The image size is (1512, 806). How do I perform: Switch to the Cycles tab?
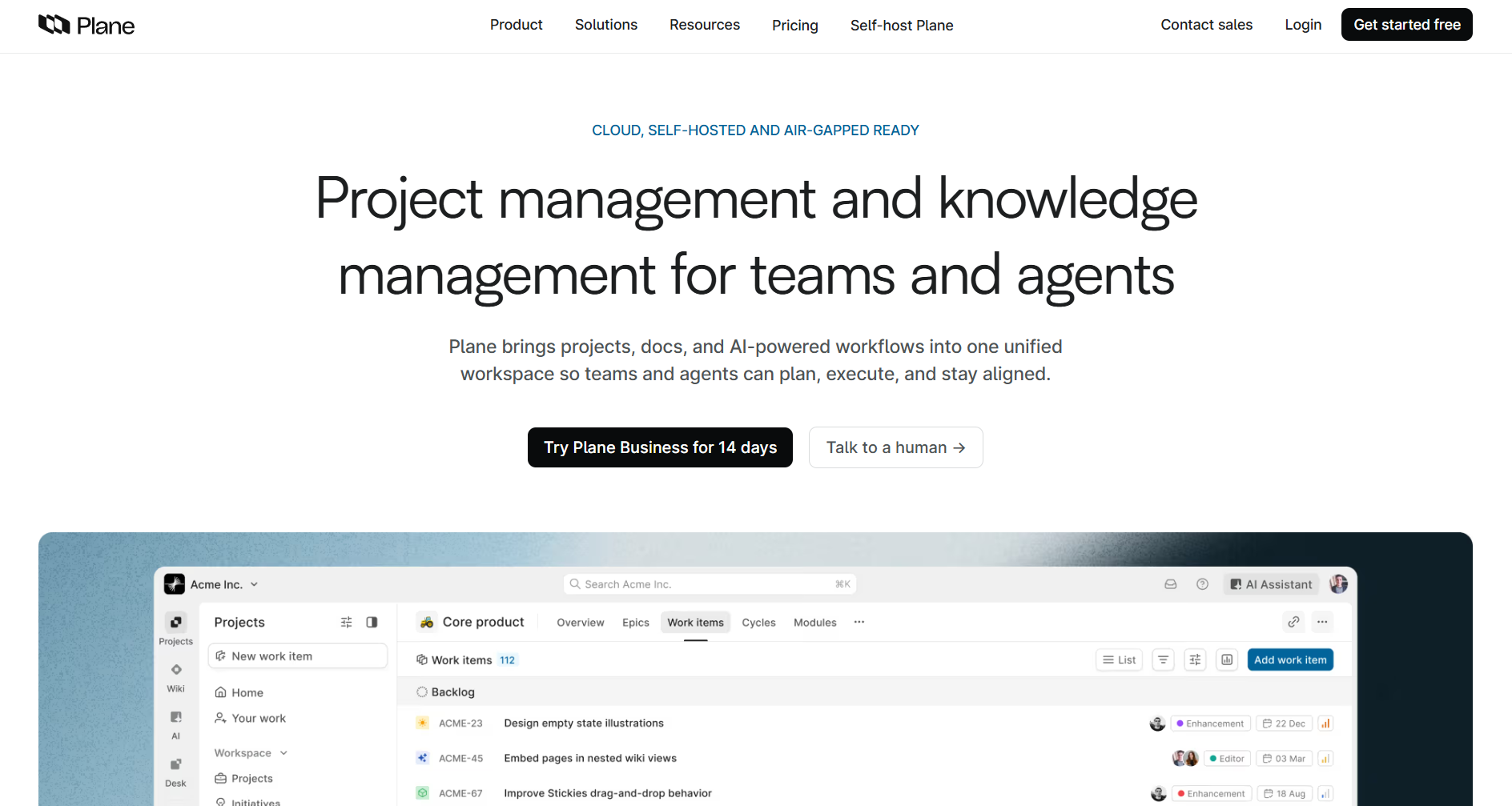point(759,623)
